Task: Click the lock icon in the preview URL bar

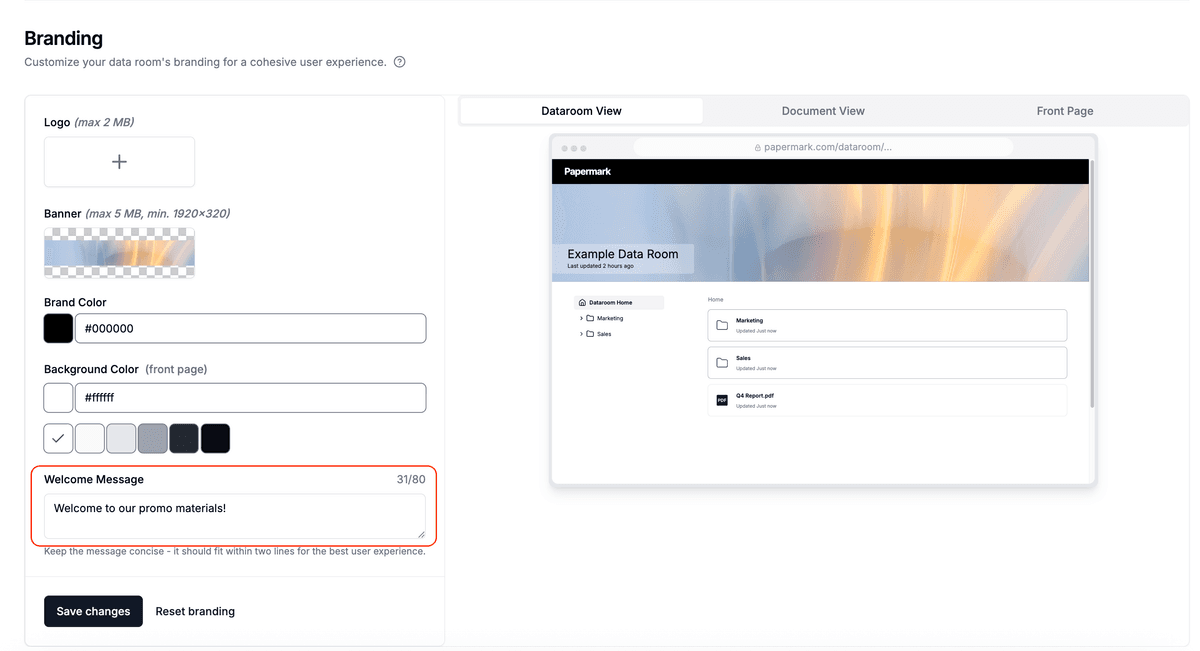Action: tap(758, 147)
